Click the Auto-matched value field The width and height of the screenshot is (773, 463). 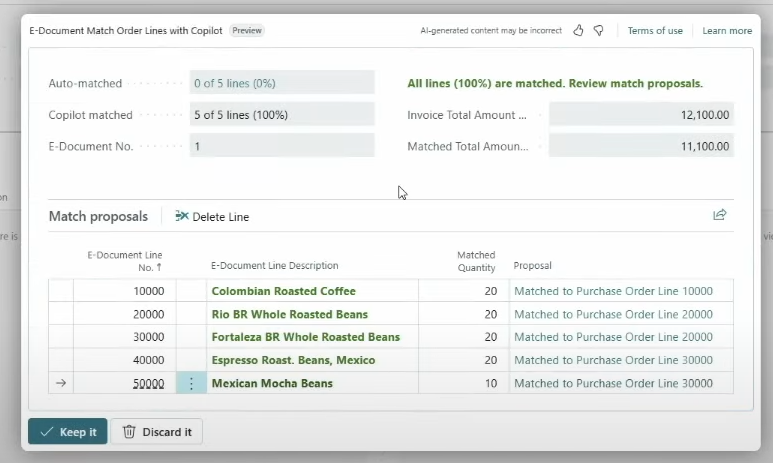pyautogui.click(x=282, y=83)
